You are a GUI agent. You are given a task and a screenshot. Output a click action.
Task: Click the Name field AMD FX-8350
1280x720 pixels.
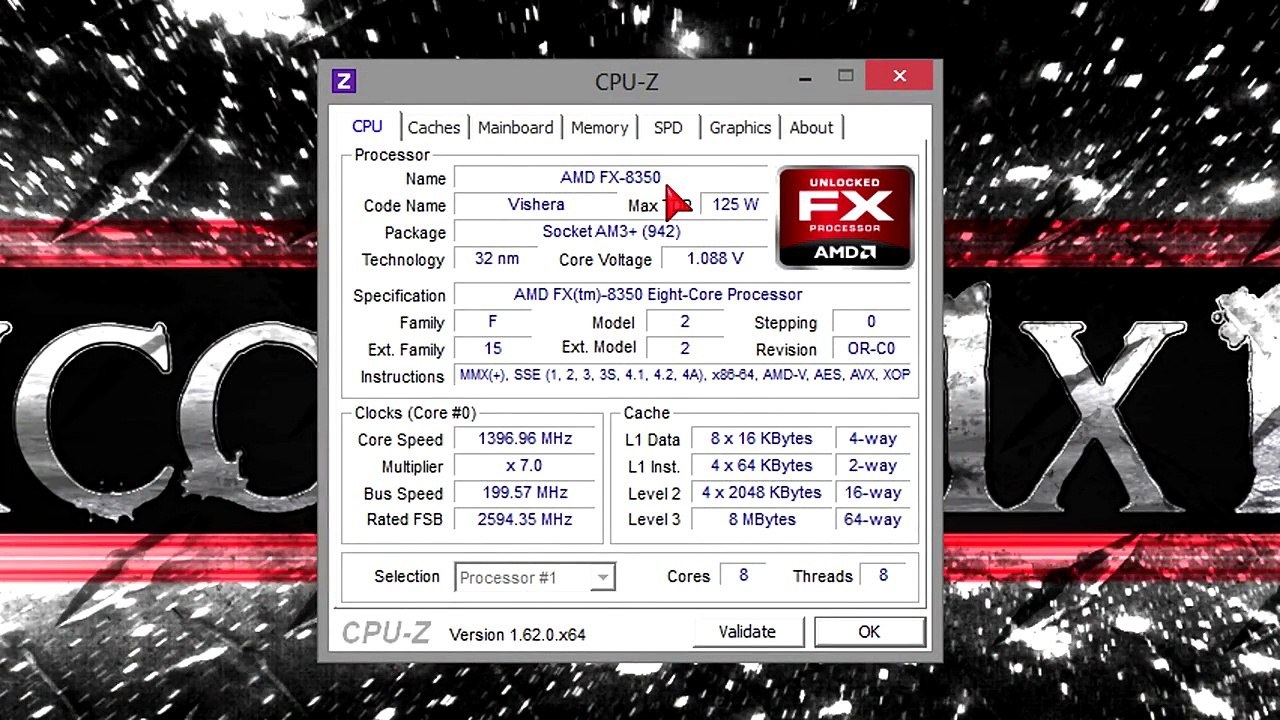tap(610, 177)
